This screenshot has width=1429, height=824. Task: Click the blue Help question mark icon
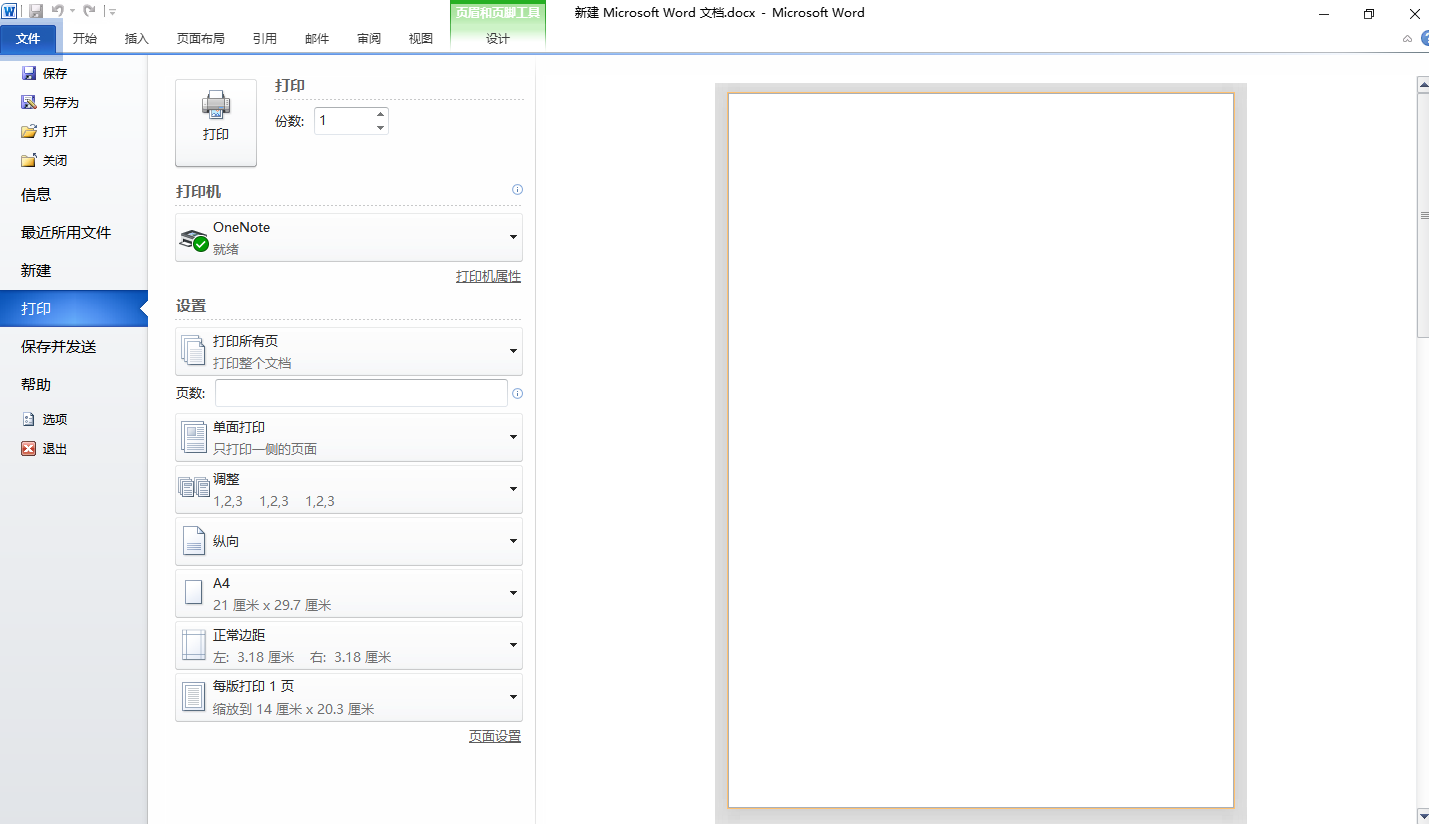[1425, 38]
